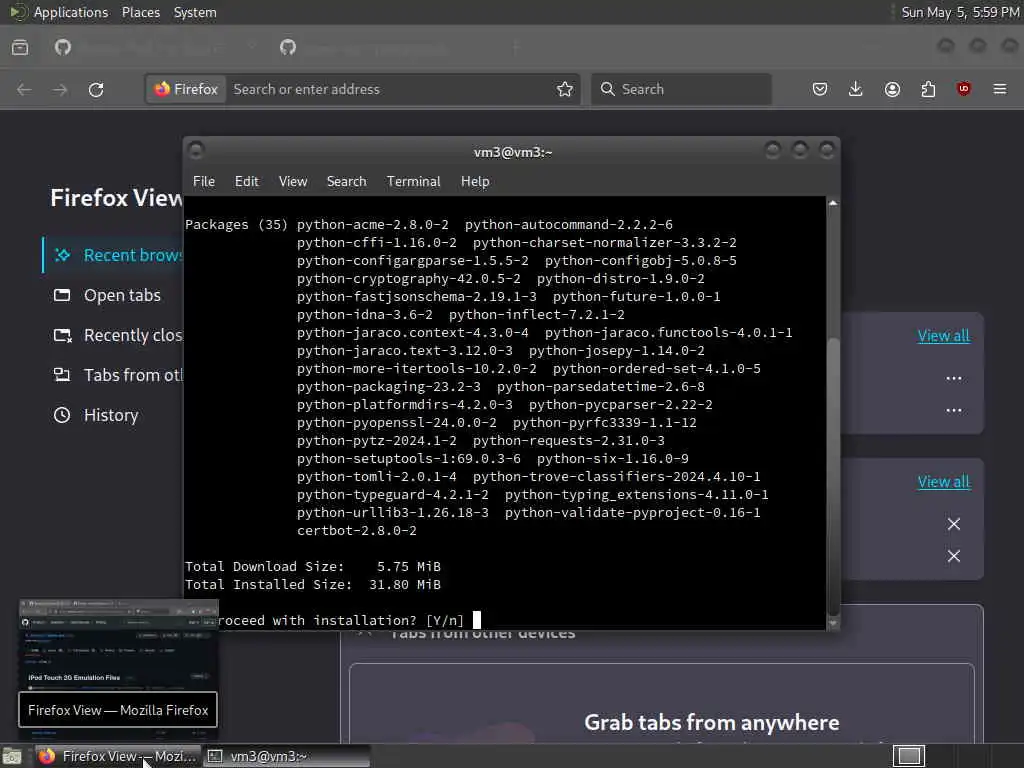Switch to Firefox View taskbar button
The height and width of the screenshot is (768, 1024).
117,756
